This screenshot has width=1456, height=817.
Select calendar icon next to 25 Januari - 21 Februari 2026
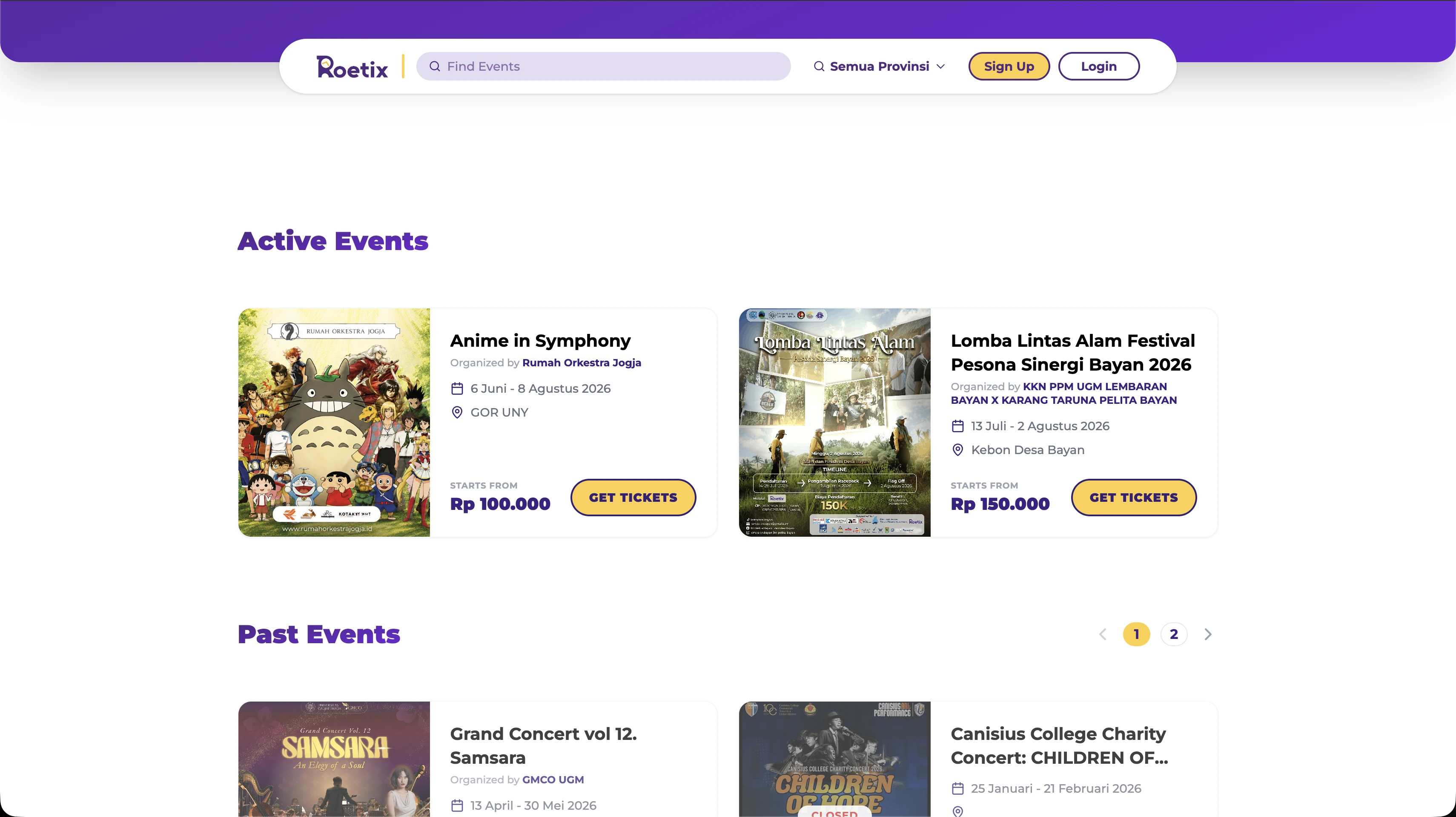coord(958,788)
